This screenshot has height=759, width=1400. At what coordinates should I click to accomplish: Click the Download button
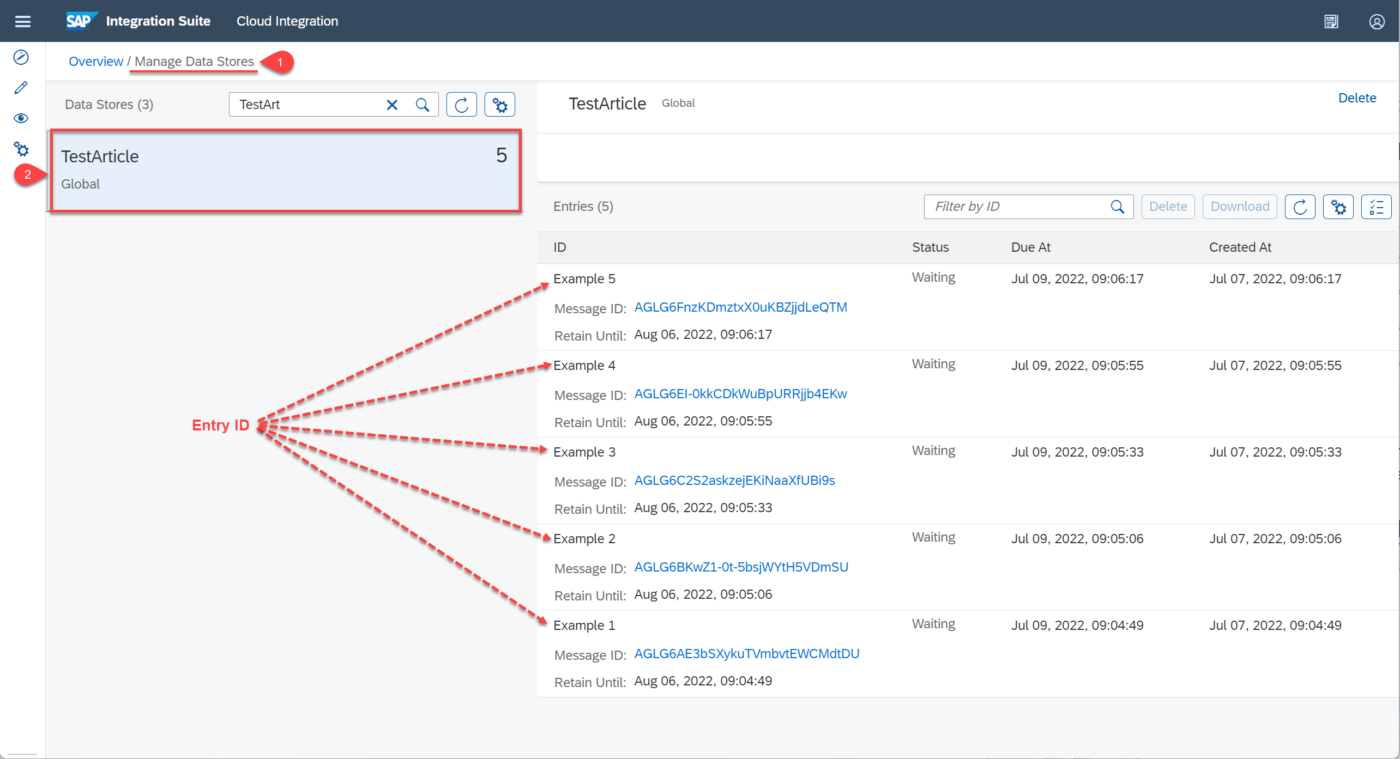point(1240,207)
